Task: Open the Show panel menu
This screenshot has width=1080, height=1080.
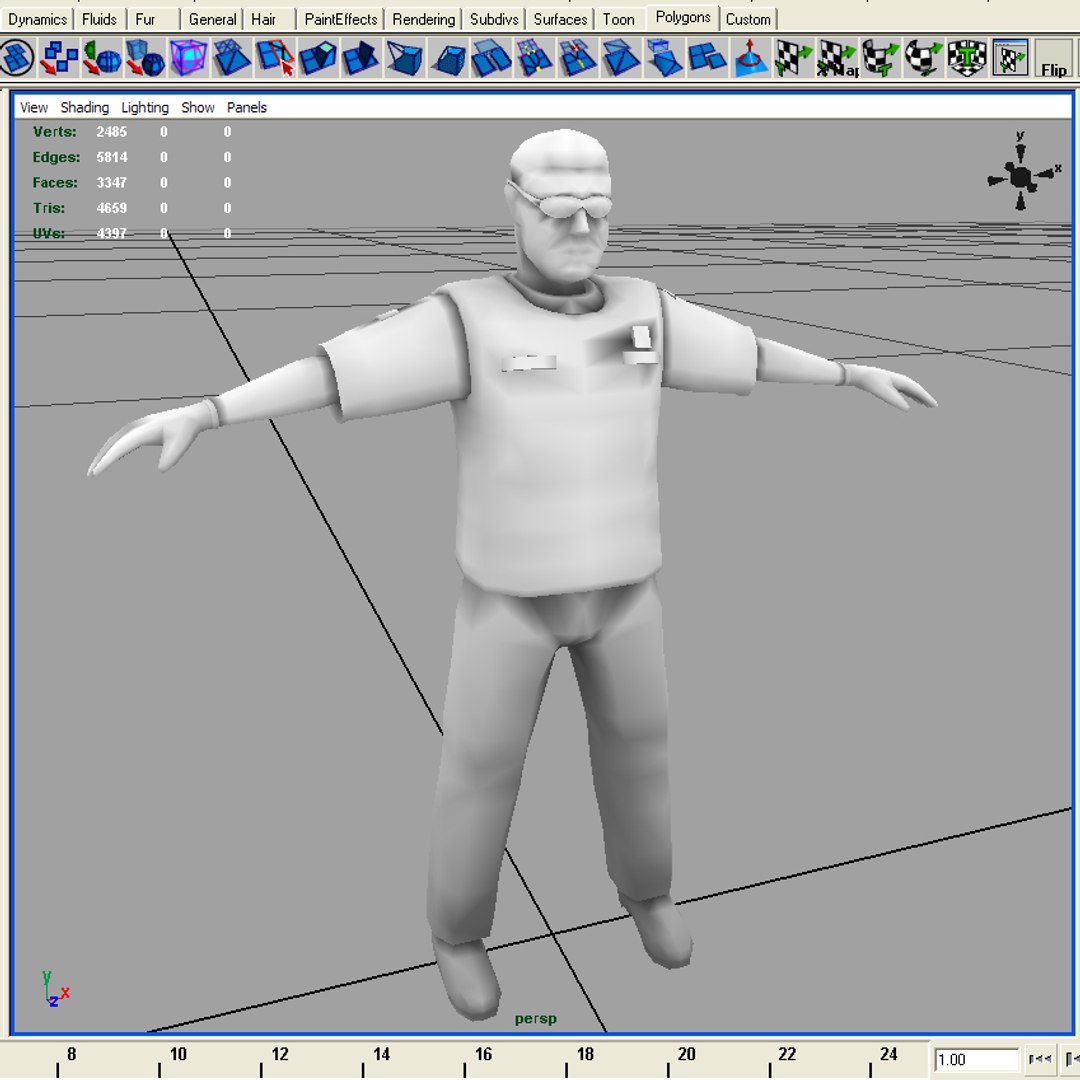Action: coord(198,107)
